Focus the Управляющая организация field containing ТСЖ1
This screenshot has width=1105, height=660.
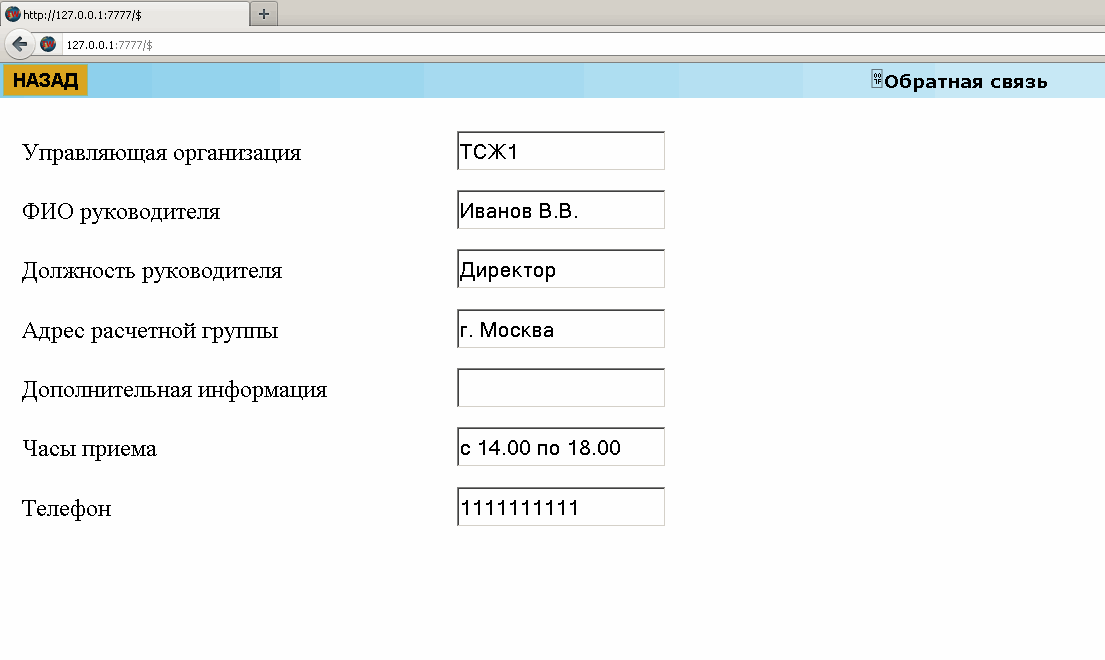pos(561,151)
